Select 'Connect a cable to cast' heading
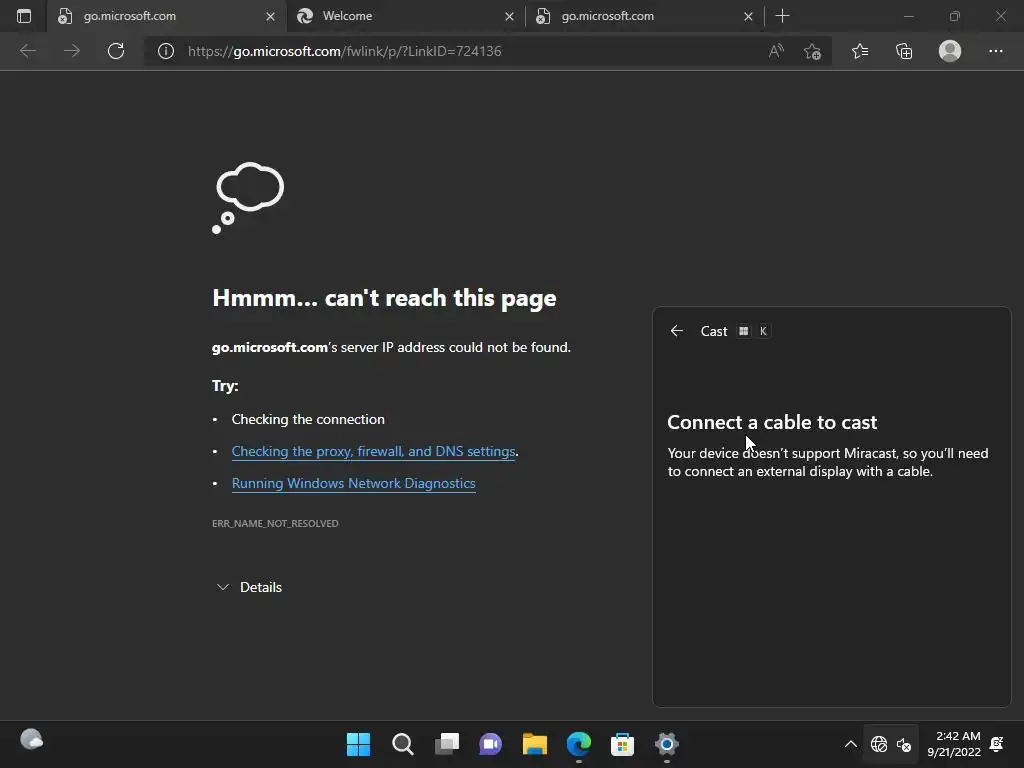 [772, 423]
